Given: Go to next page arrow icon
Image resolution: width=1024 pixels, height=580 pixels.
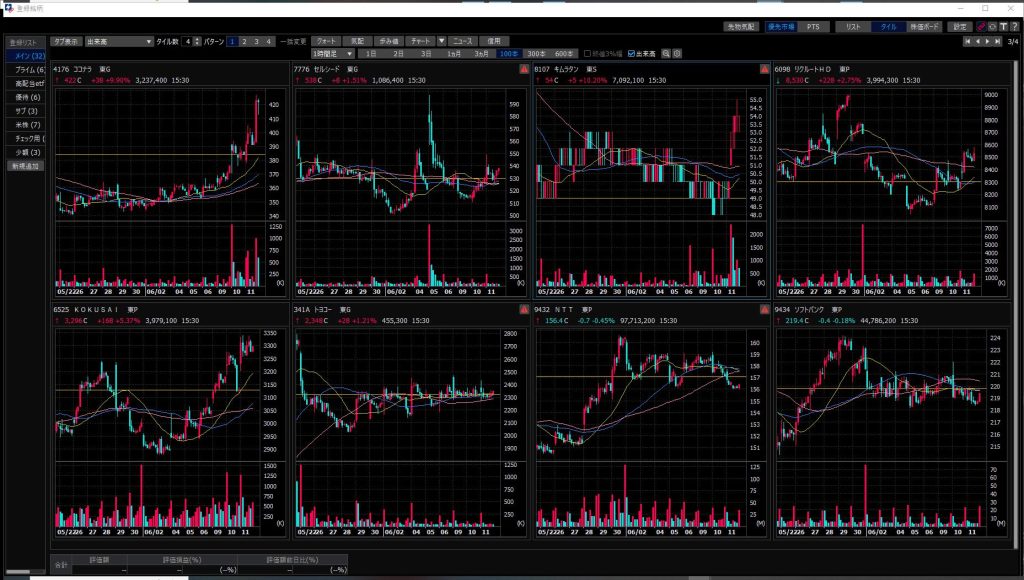Looking at the screenshot, I should 988,42.
